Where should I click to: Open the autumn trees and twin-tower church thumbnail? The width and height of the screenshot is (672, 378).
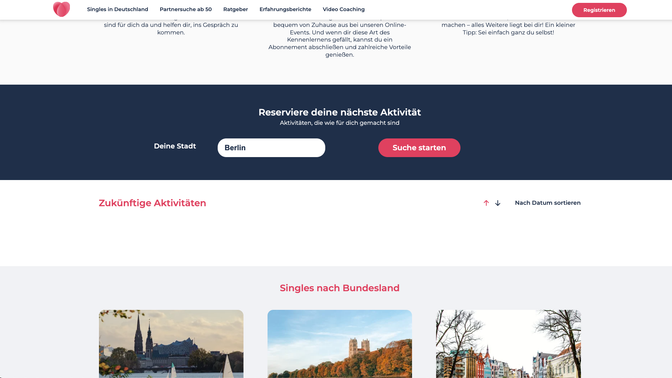[340, 344]
